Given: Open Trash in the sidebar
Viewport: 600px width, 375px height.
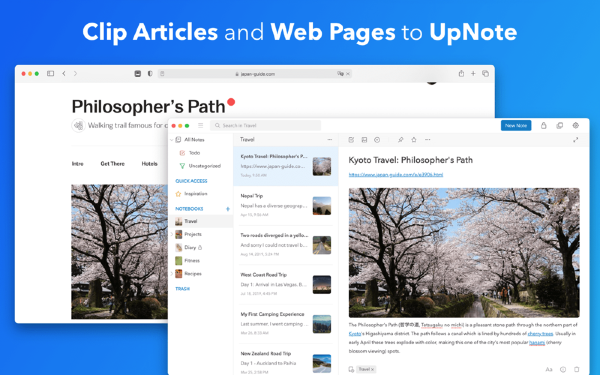Looking at the screenshot, I should click(183, 289).
